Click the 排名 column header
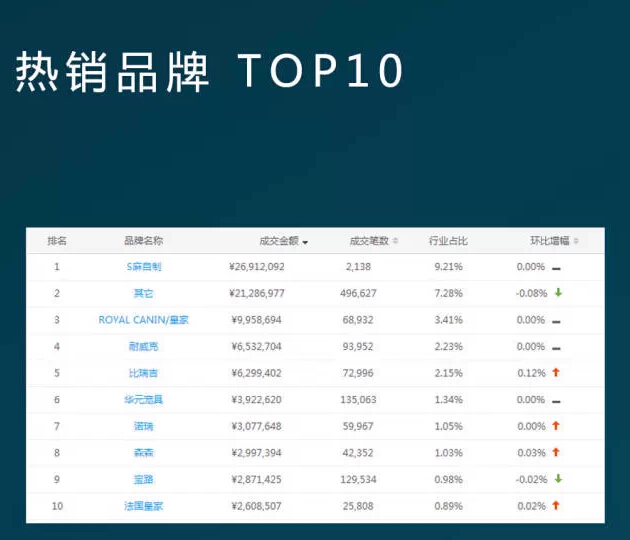The height and width of the screenshot is (540, 630). point(57,241)
